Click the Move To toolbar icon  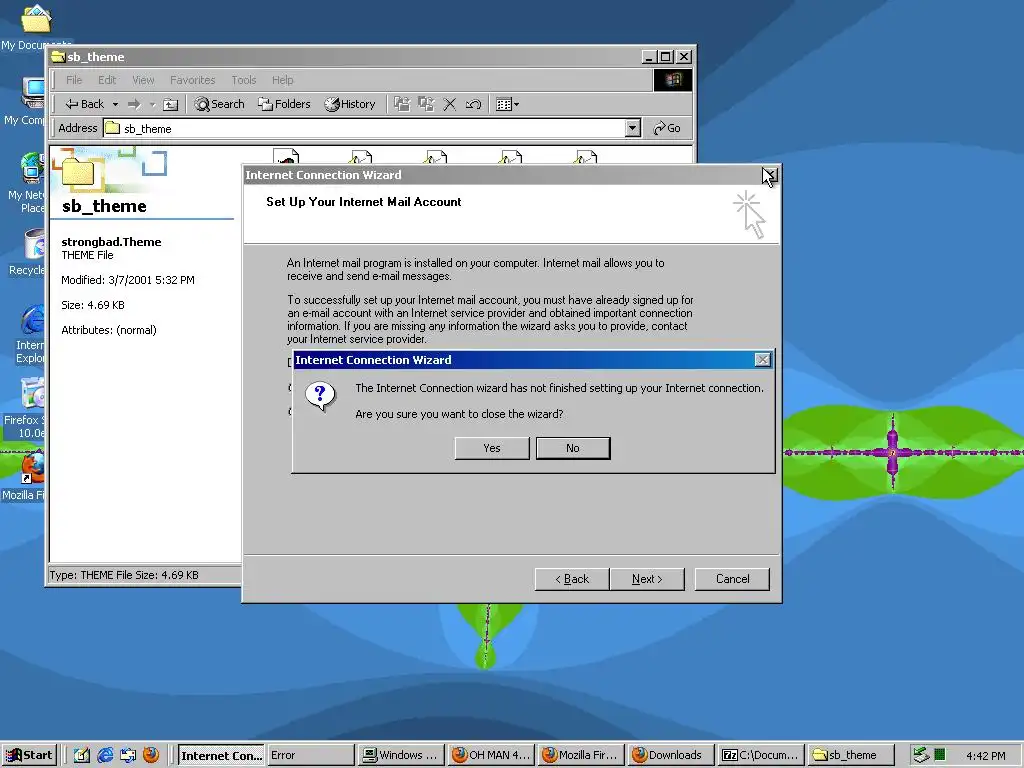point(402,104)
